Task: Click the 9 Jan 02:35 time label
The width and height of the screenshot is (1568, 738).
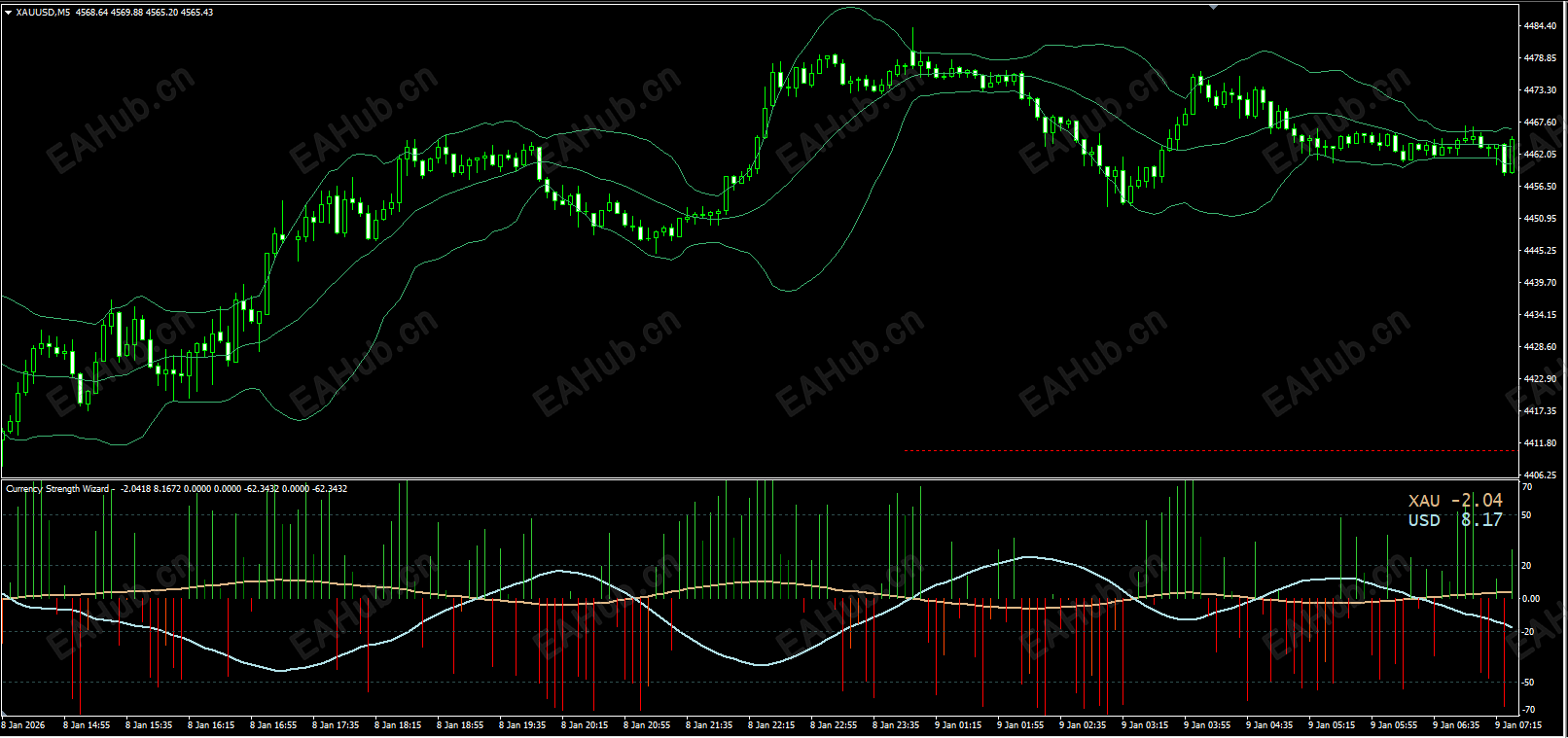Action: coord(1083,725)
